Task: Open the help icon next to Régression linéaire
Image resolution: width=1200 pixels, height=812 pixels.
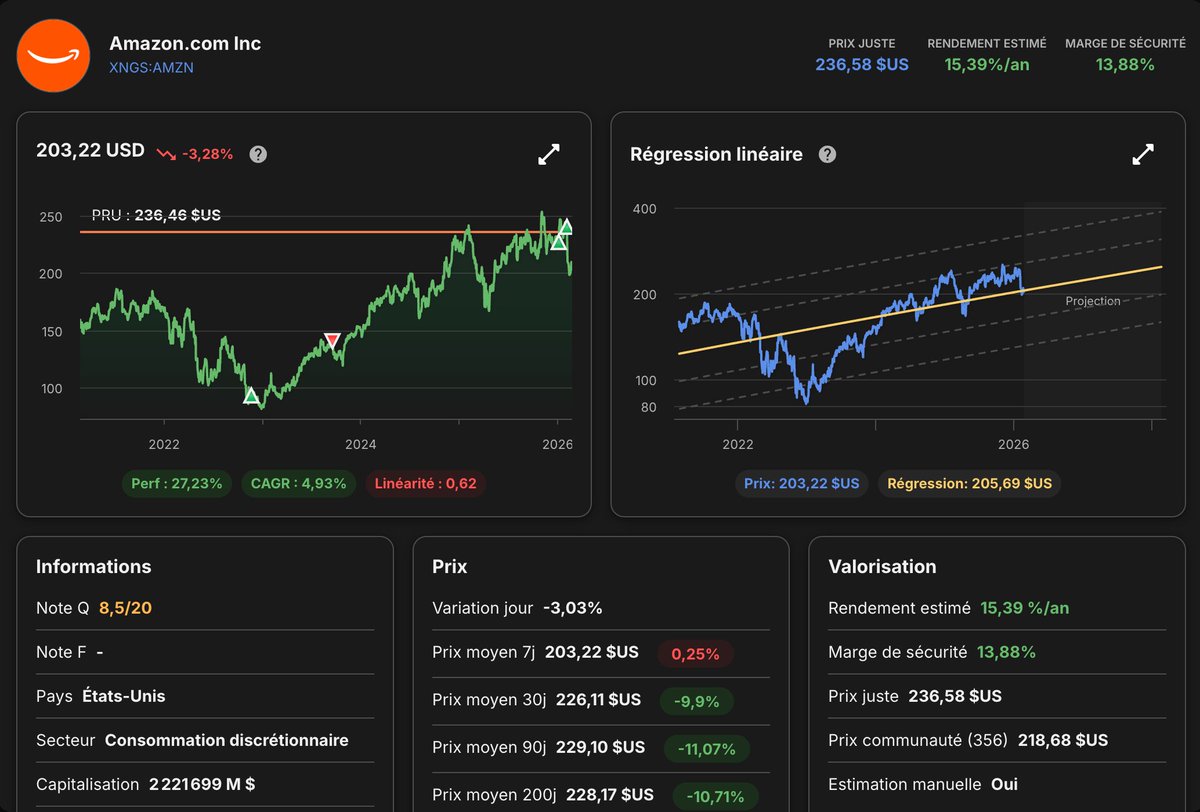Action: pos(827,154)
